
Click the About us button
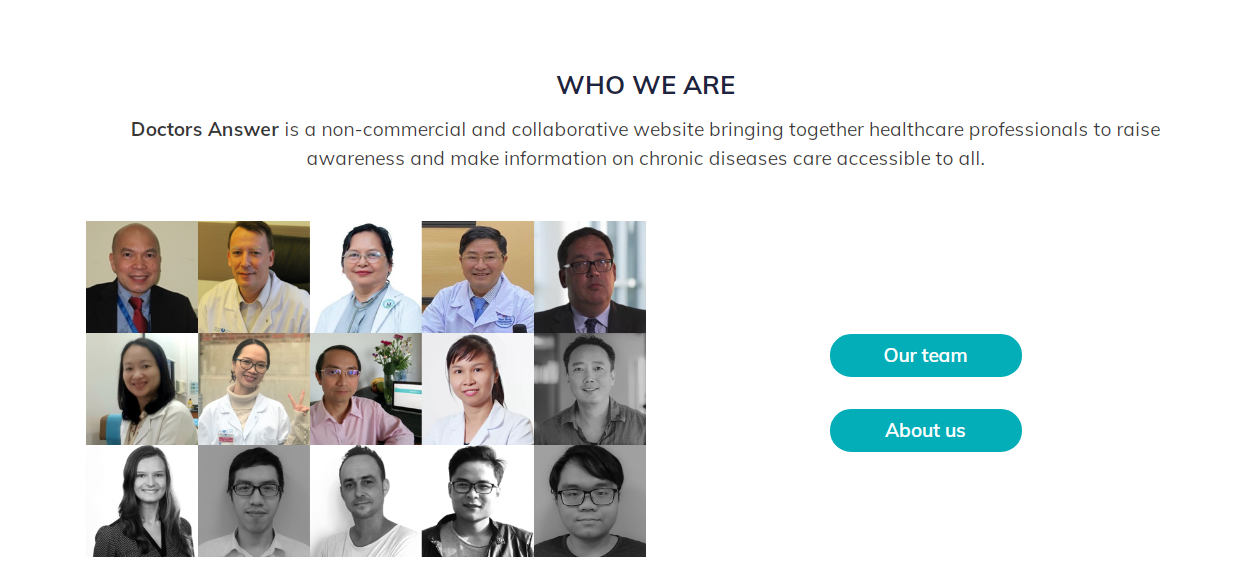925,430
